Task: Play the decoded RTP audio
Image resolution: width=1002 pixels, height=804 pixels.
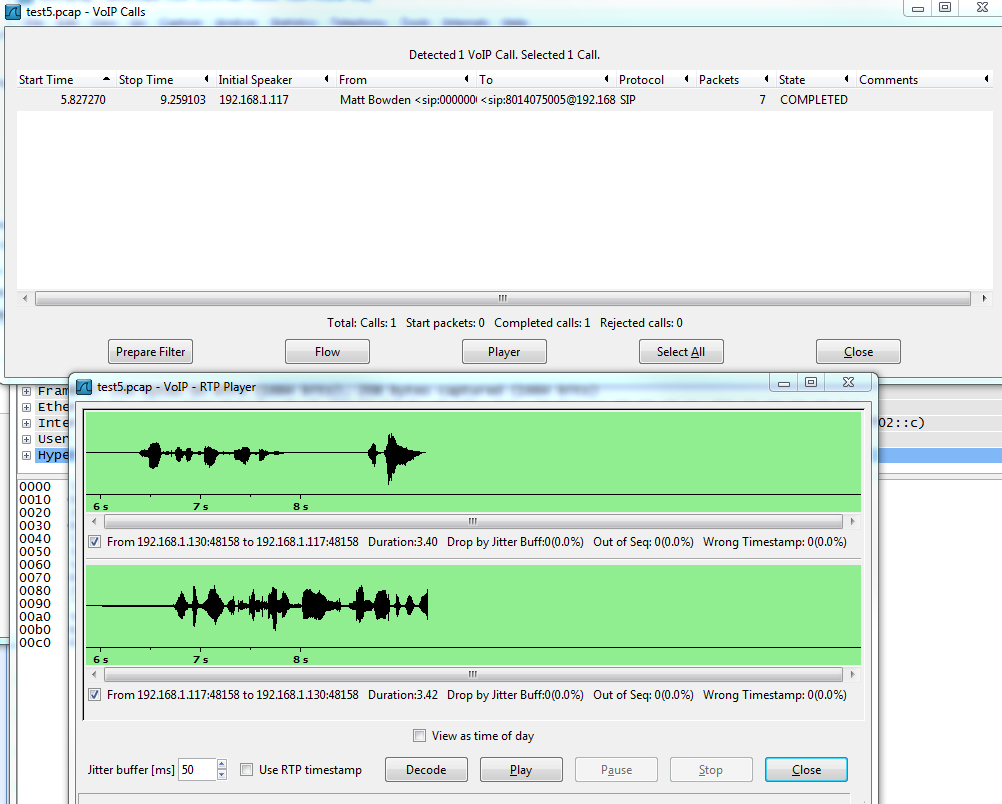Action: [x=520, y=769]
